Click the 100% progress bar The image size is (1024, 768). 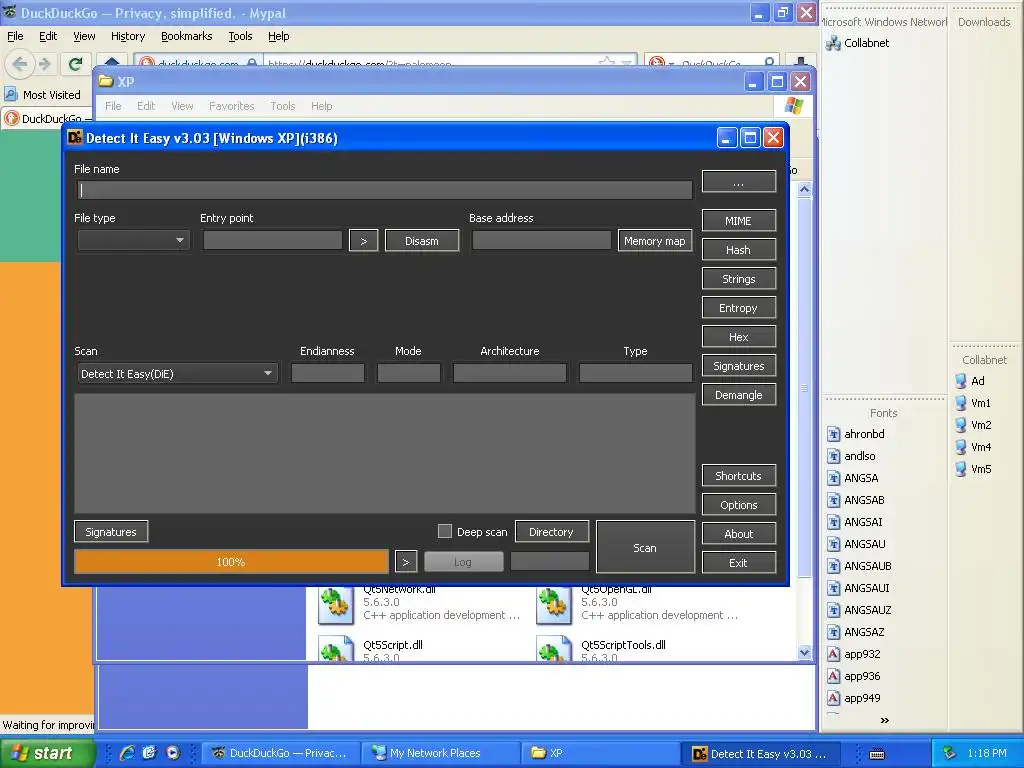(231, 562)
